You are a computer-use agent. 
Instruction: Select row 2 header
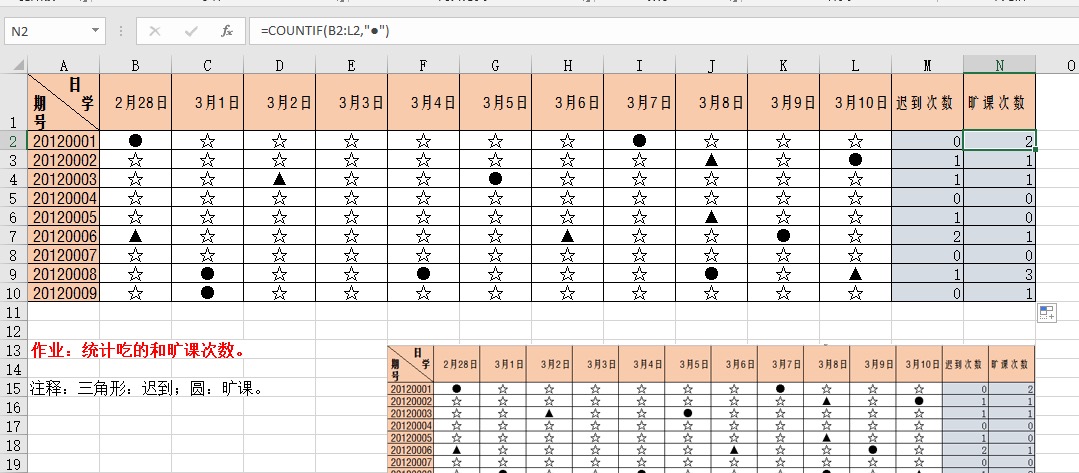click(14, 141)
